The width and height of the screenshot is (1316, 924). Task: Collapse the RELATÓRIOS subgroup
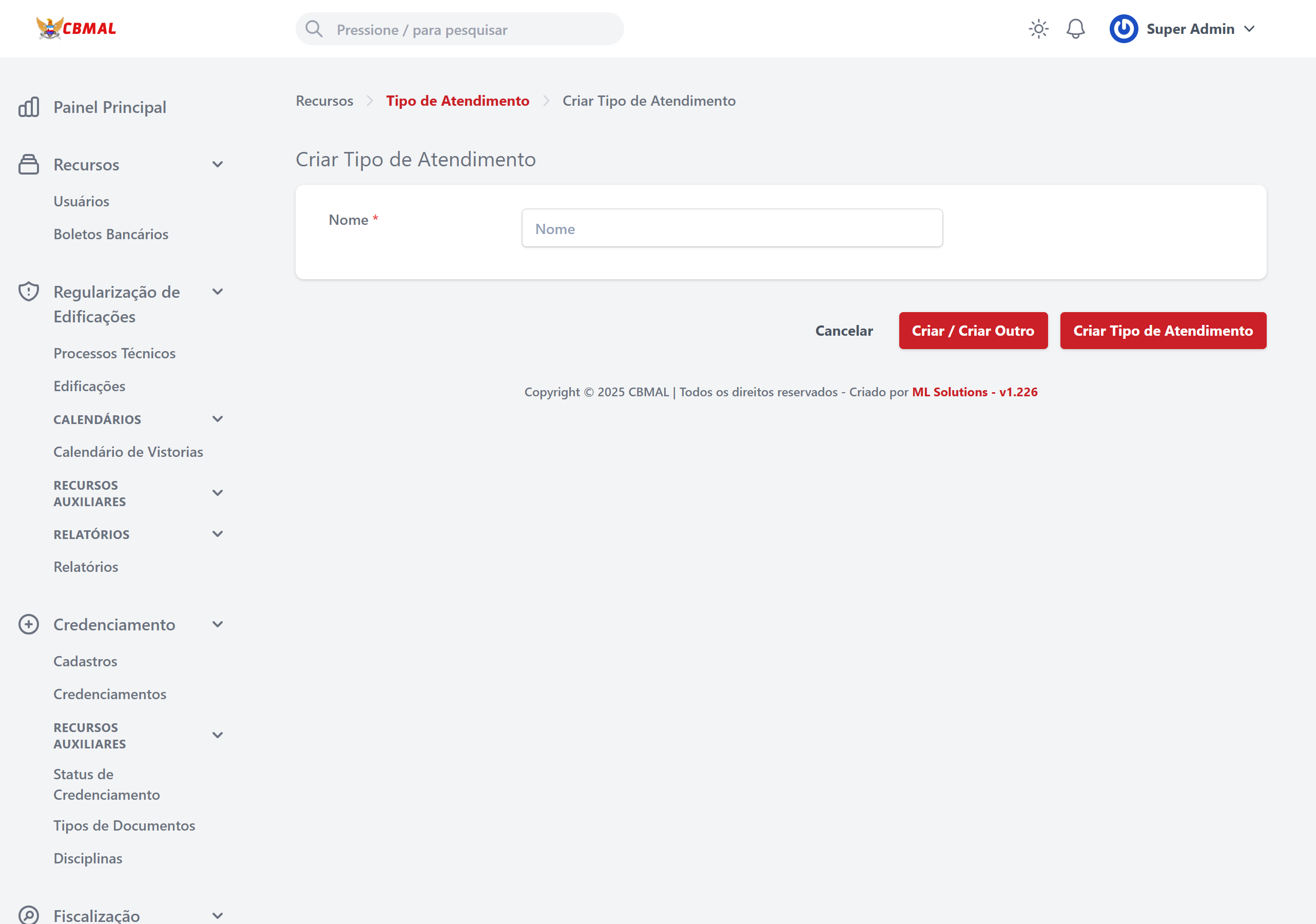[x=217, y=534]
